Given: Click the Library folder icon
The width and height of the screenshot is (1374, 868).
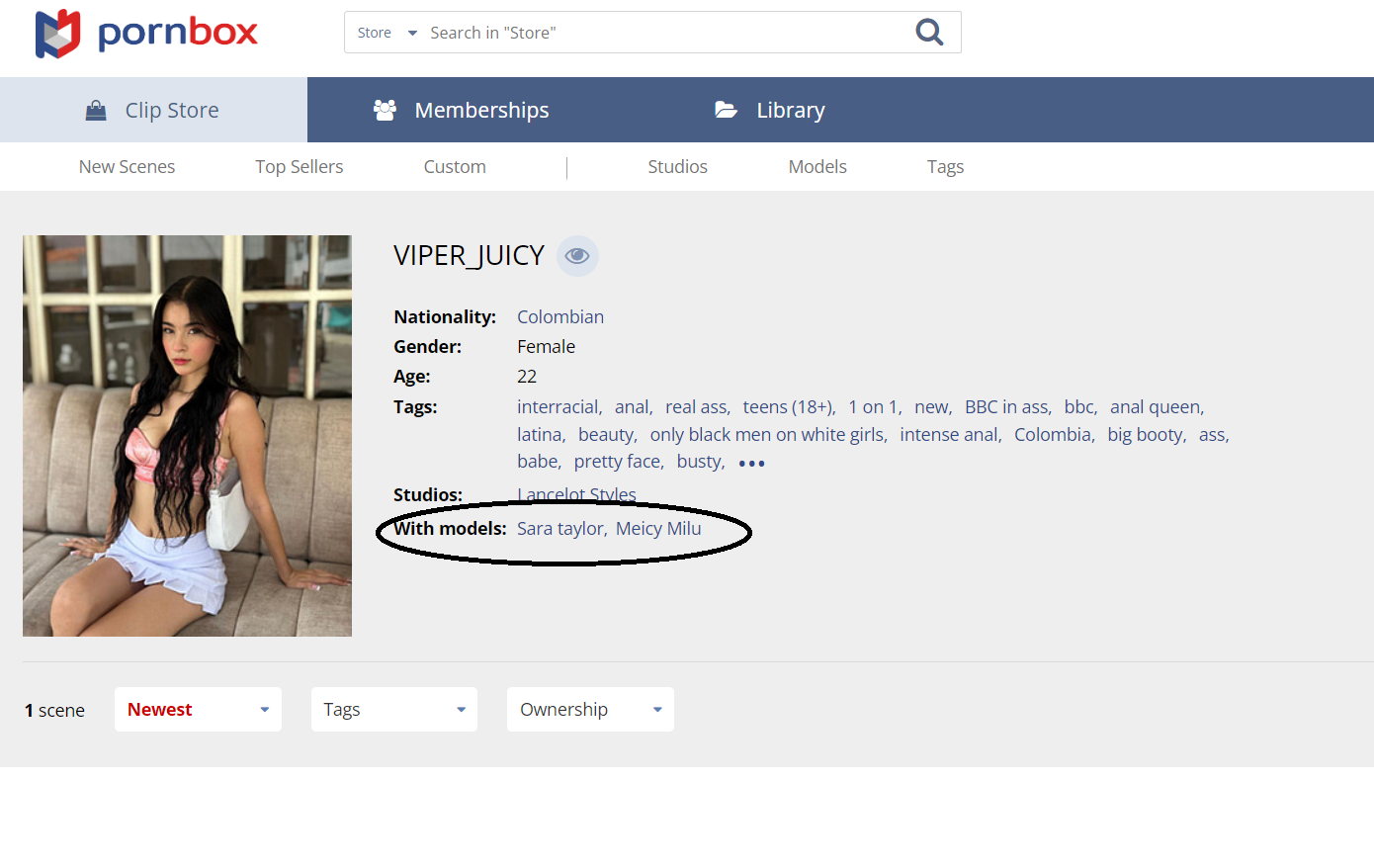Looking at the screenshot, I should [726, 111].
